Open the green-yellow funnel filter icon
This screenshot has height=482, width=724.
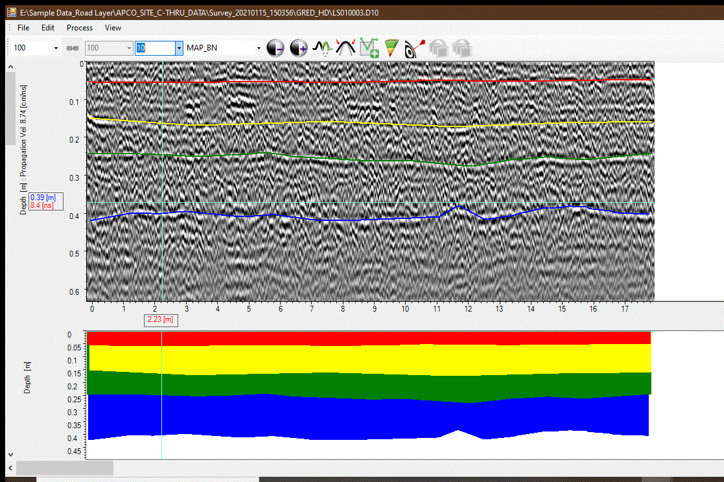click(x=392, y=48)
